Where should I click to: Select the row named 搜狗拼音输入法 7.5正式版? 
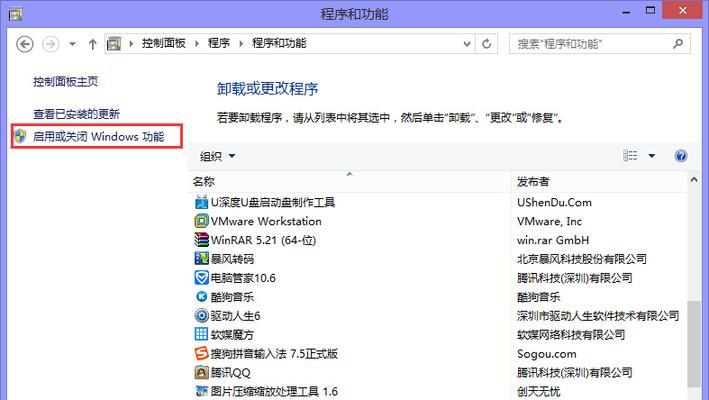pyautogui.click(x=437, y=353)
